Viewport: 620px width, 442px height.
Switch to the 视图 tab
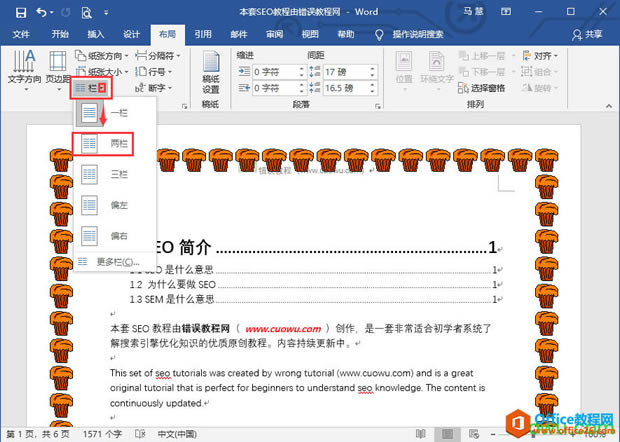click(x=310, y=34)
